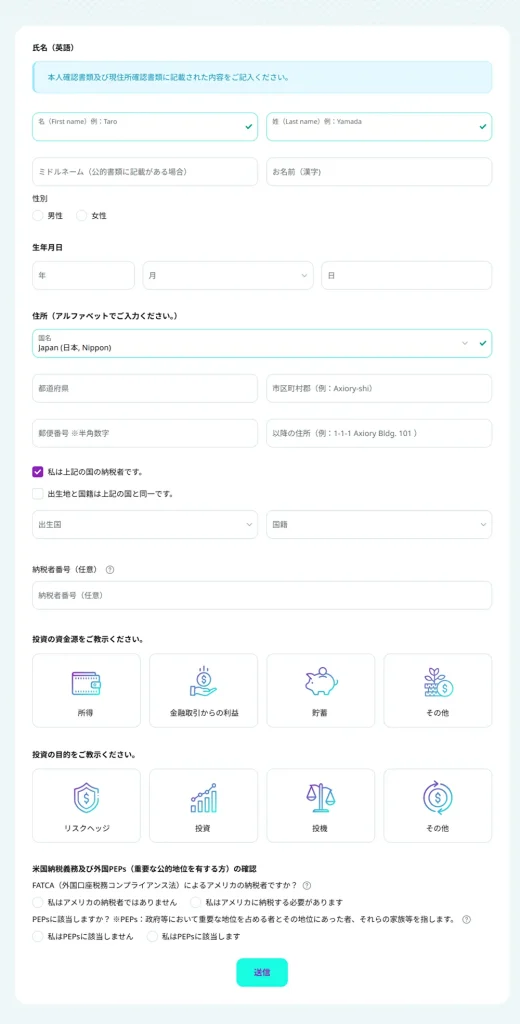This screenshot has width=520, height=1024.
Task: Select the 貯蓄 piggy bank icon
Action: (321, 690)
